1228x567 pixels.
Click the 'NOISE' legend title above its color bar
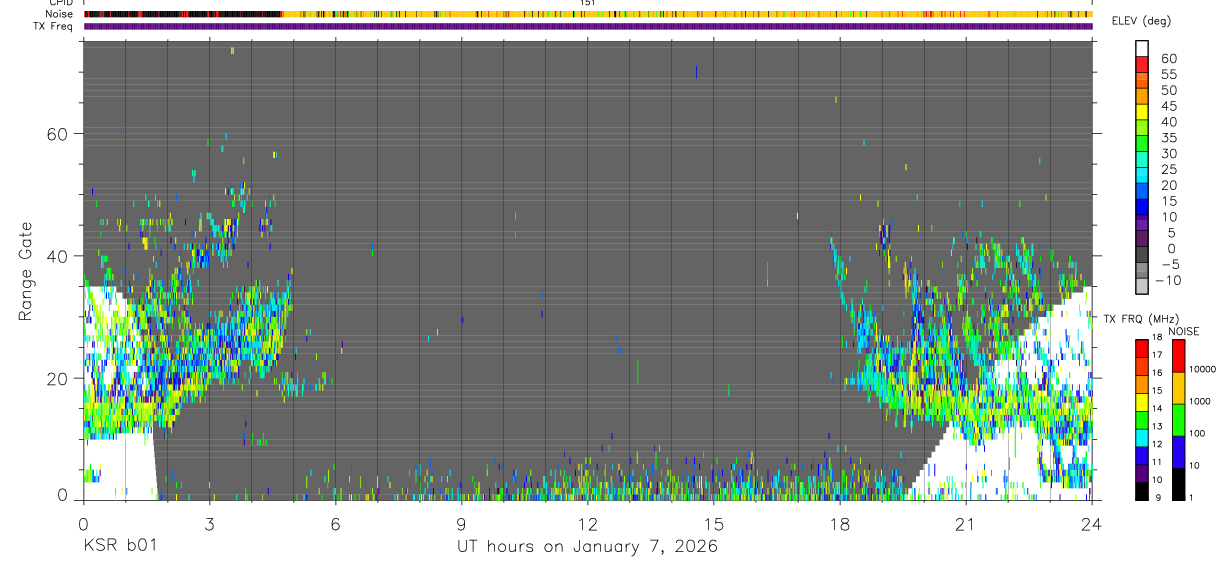click(1184, 331)
